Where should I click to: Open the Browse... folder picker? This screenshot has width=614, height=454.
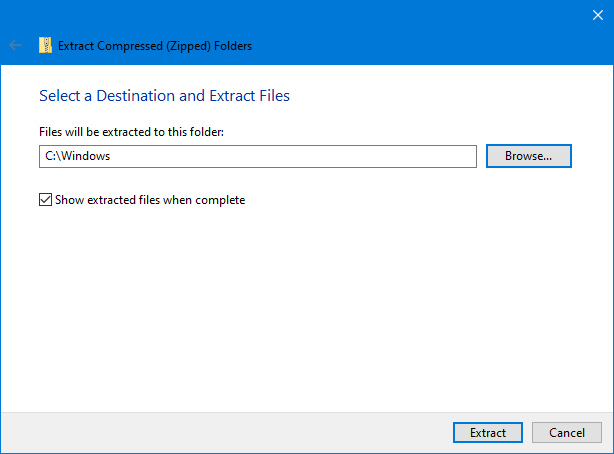pyautogui.click(x=528, y=156)
